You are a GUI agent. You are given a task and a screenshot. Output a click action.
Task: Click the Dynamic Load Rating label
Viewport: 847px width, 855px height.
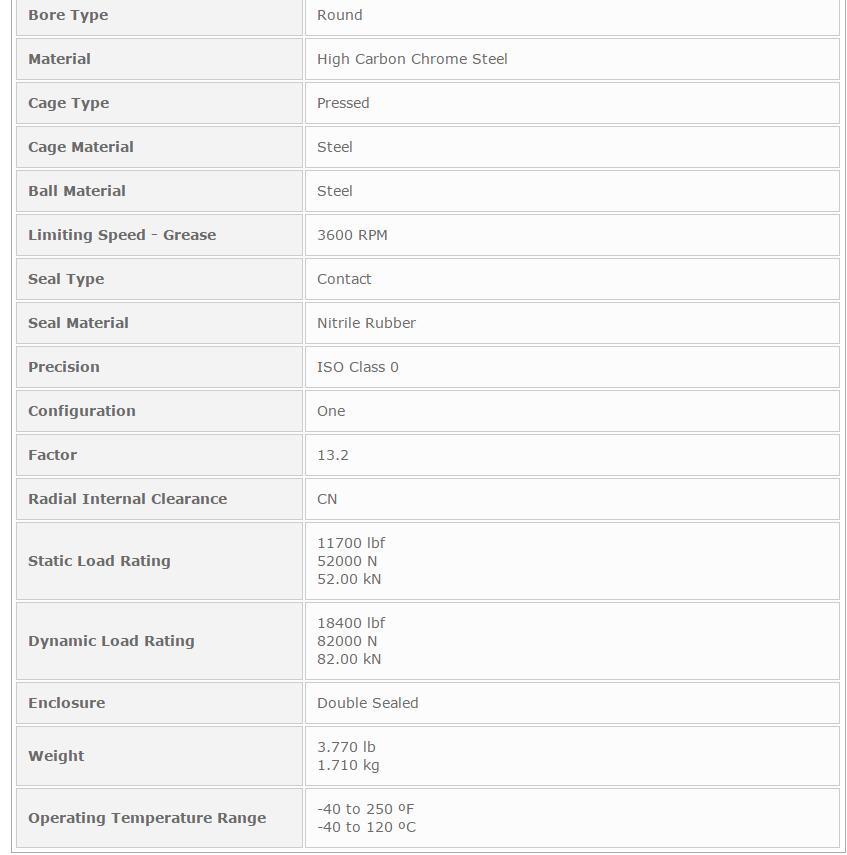tap(111, 641)
